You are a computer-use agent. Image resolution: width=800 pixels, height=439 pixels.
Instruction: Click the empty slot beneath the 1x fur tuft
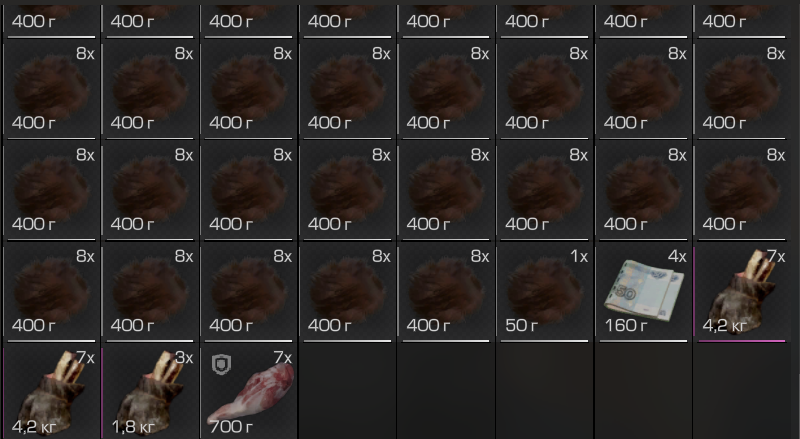545,392
